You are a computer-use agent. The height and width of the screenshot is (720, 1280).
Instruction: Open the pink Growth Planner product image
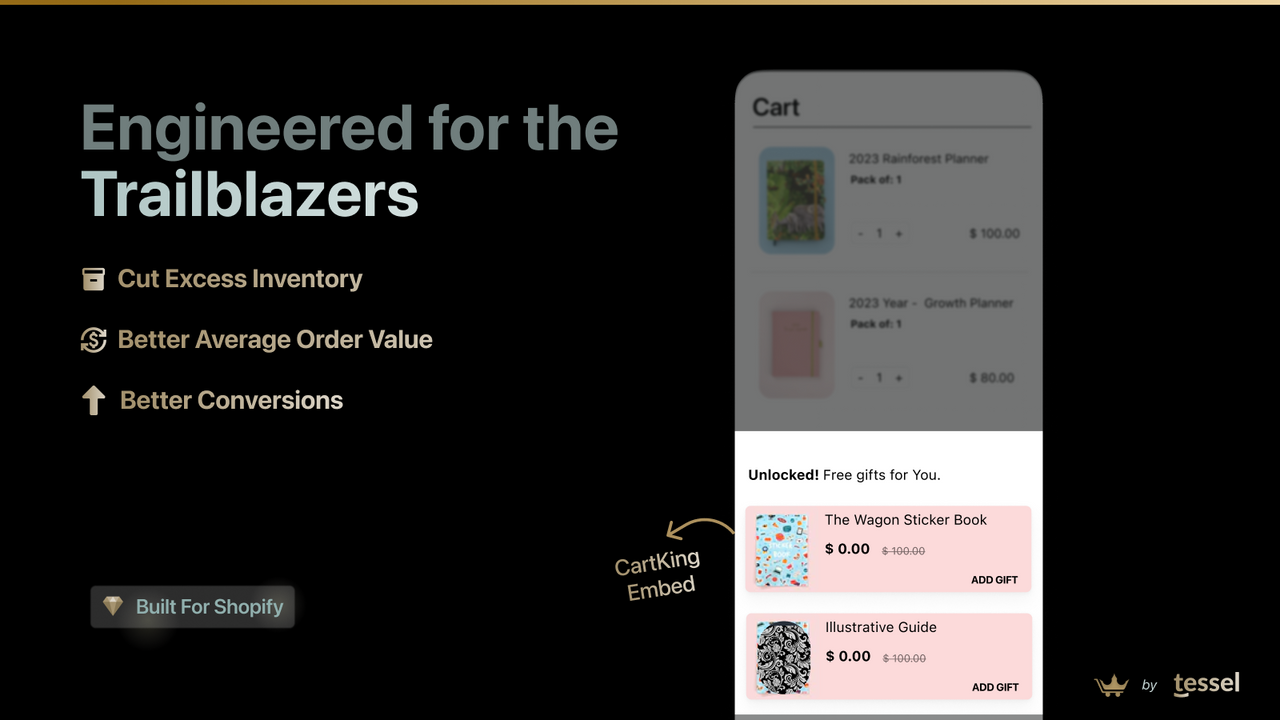click(x=796, y=344)
